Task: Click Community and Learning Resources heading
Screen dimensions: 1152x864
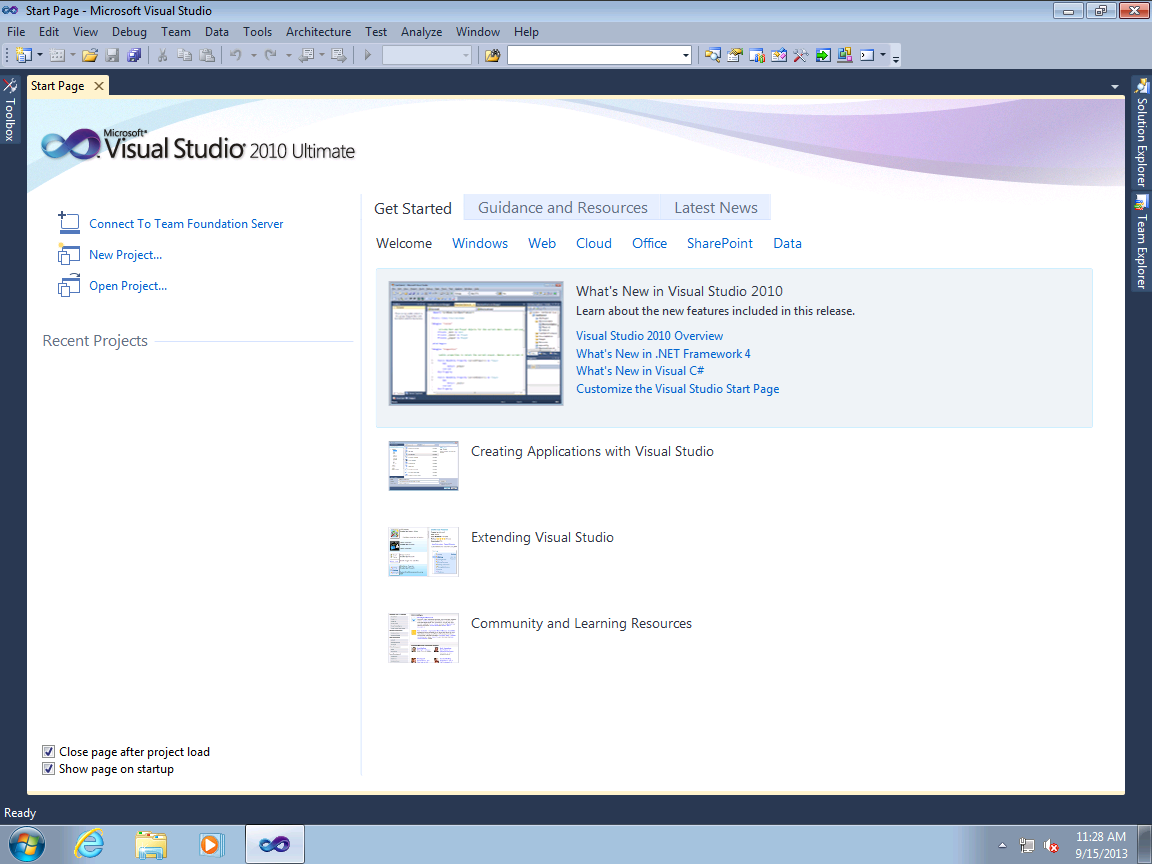Action: (581, 624)
